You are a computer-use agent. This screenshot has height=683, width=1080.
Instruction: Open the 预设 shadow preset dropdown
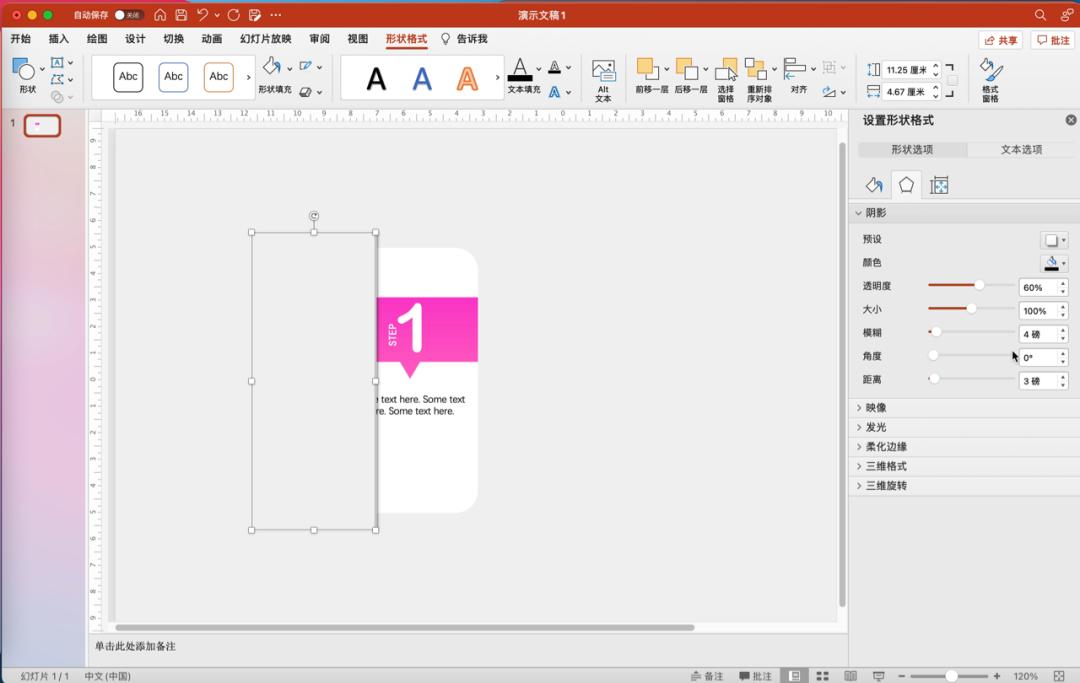tap(1055, 238)
